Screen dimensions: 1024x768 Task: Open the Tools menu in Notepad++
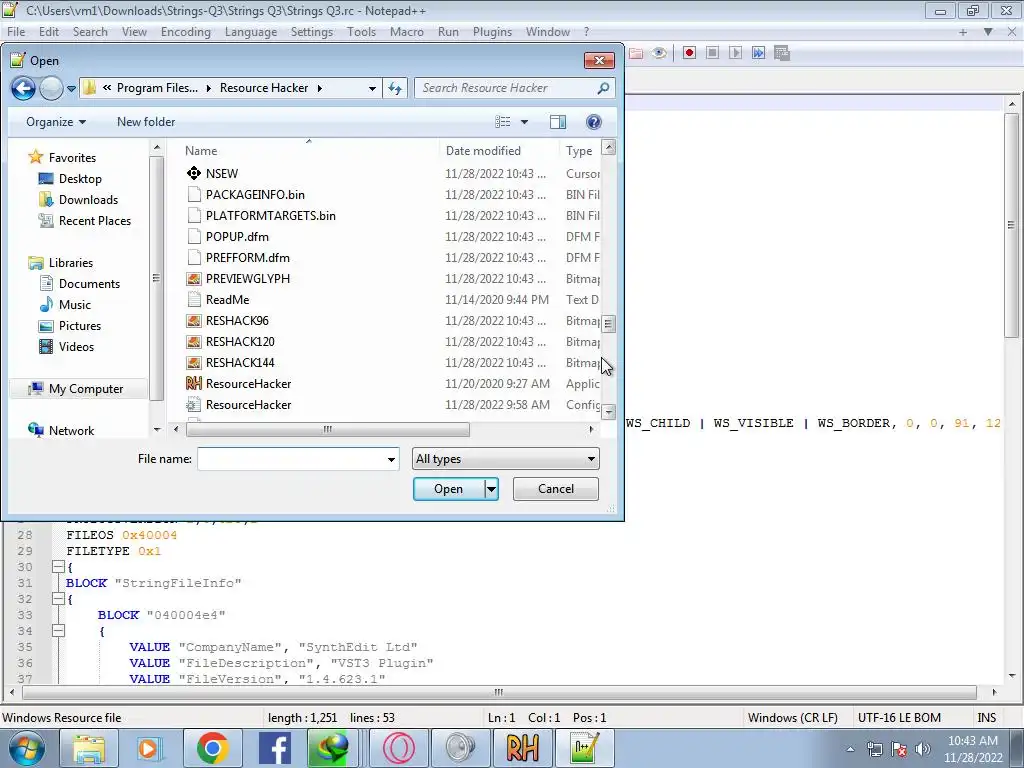coord(361,32)
